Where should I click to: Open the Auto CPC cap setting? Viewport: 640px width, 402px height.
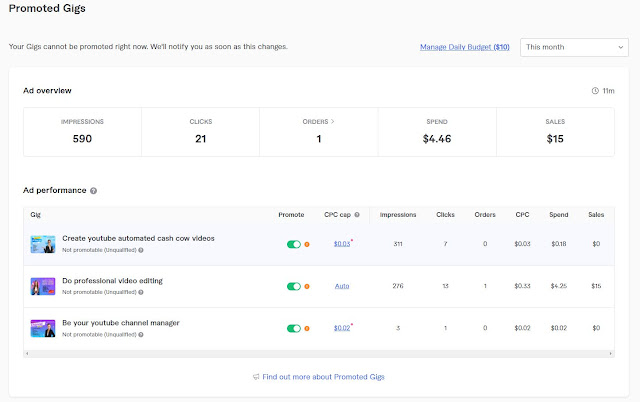(342, 286)
